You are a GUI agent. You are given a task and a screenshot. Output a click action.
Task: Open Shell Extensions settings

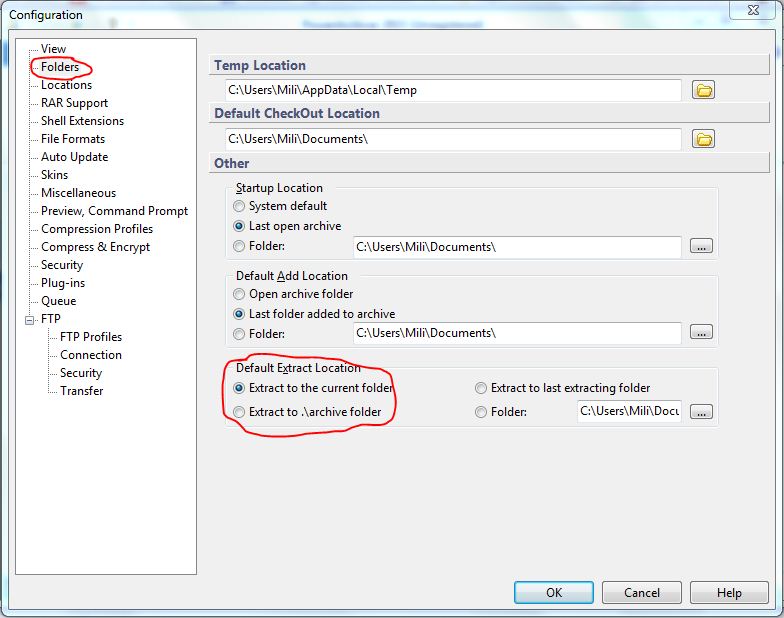(x=82, y=121)
